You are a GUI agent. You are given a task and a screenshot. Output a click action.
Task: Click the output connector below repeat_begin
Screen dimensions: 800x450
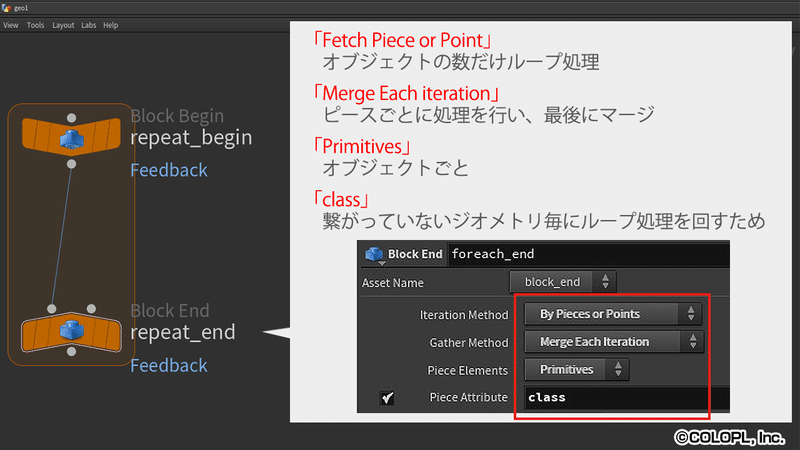(x=71, y=164)
